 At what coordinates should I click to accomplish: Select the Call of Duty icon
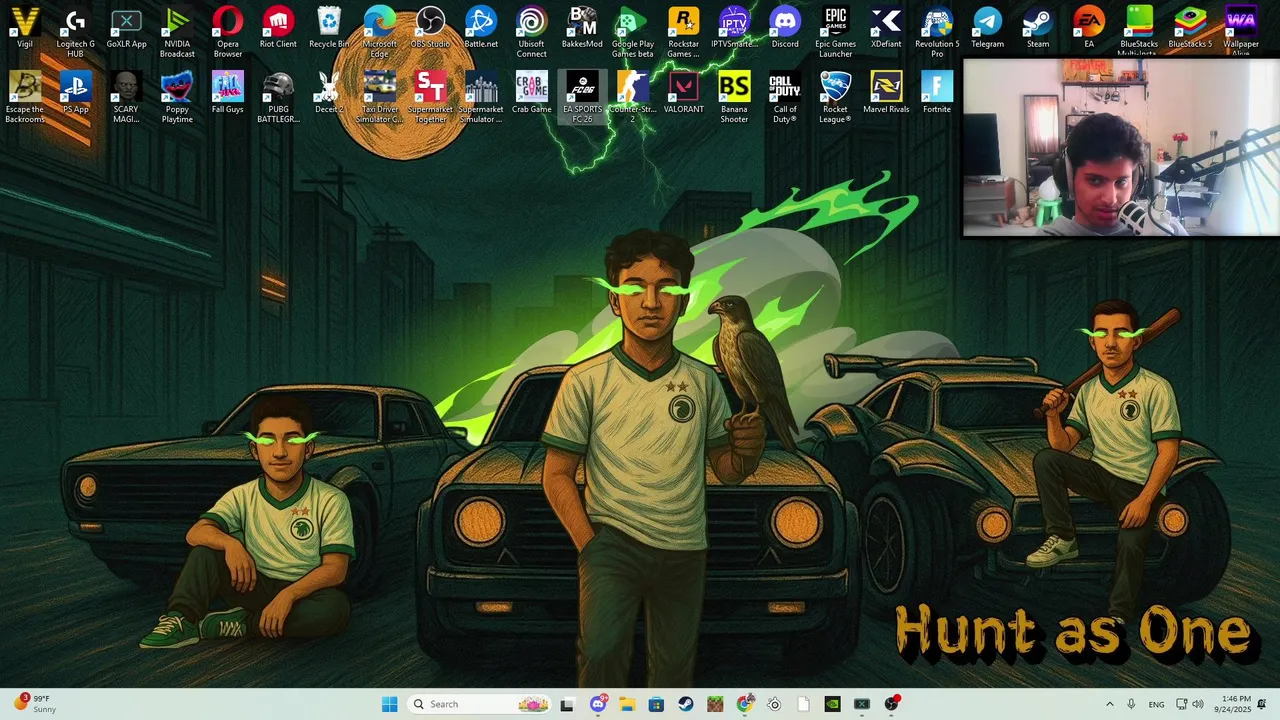pyautogui.click(x=785, y=97)
